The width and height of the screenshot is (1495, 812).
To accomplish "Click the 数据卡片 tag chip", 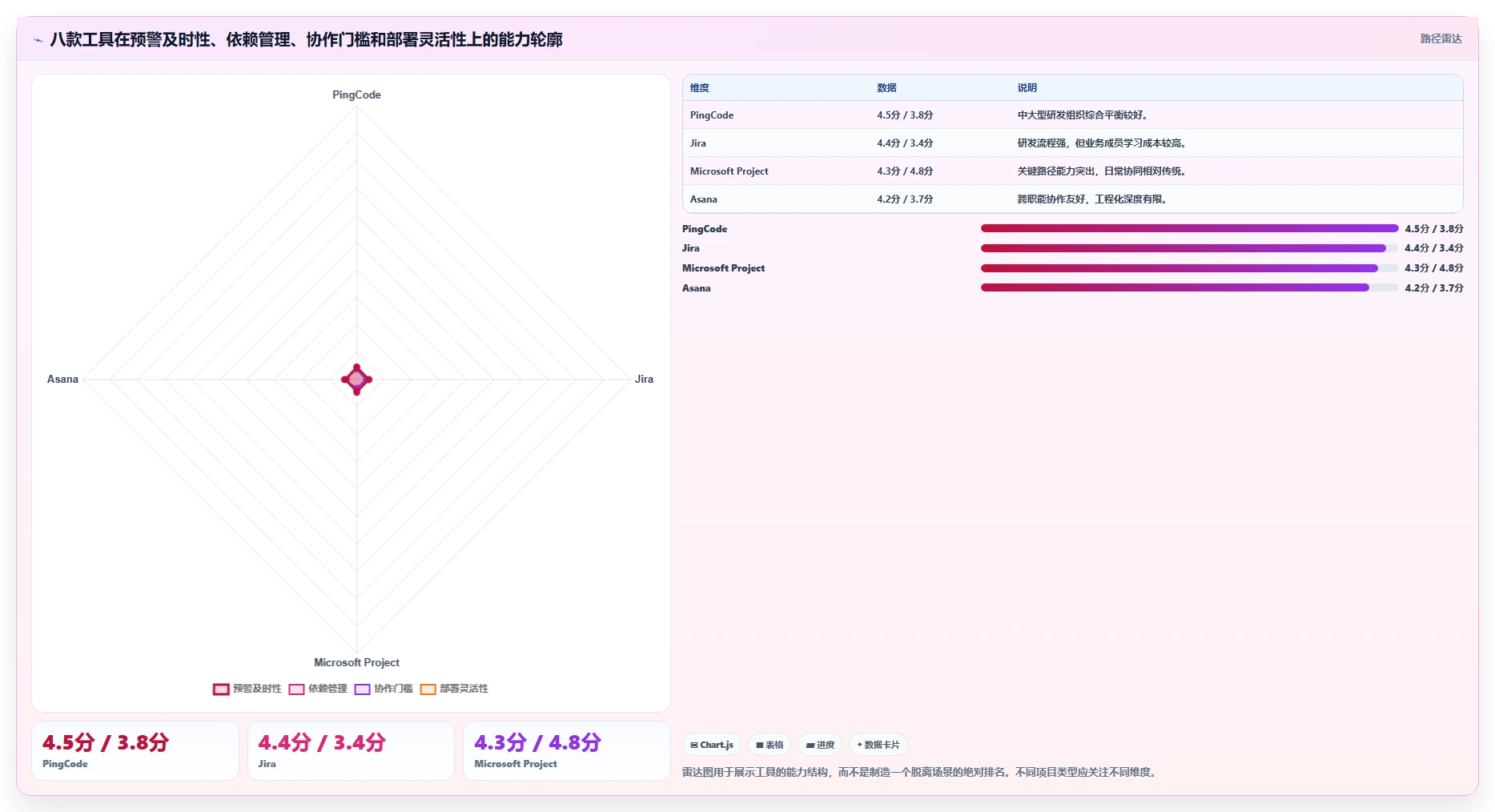I will point(878,745).
